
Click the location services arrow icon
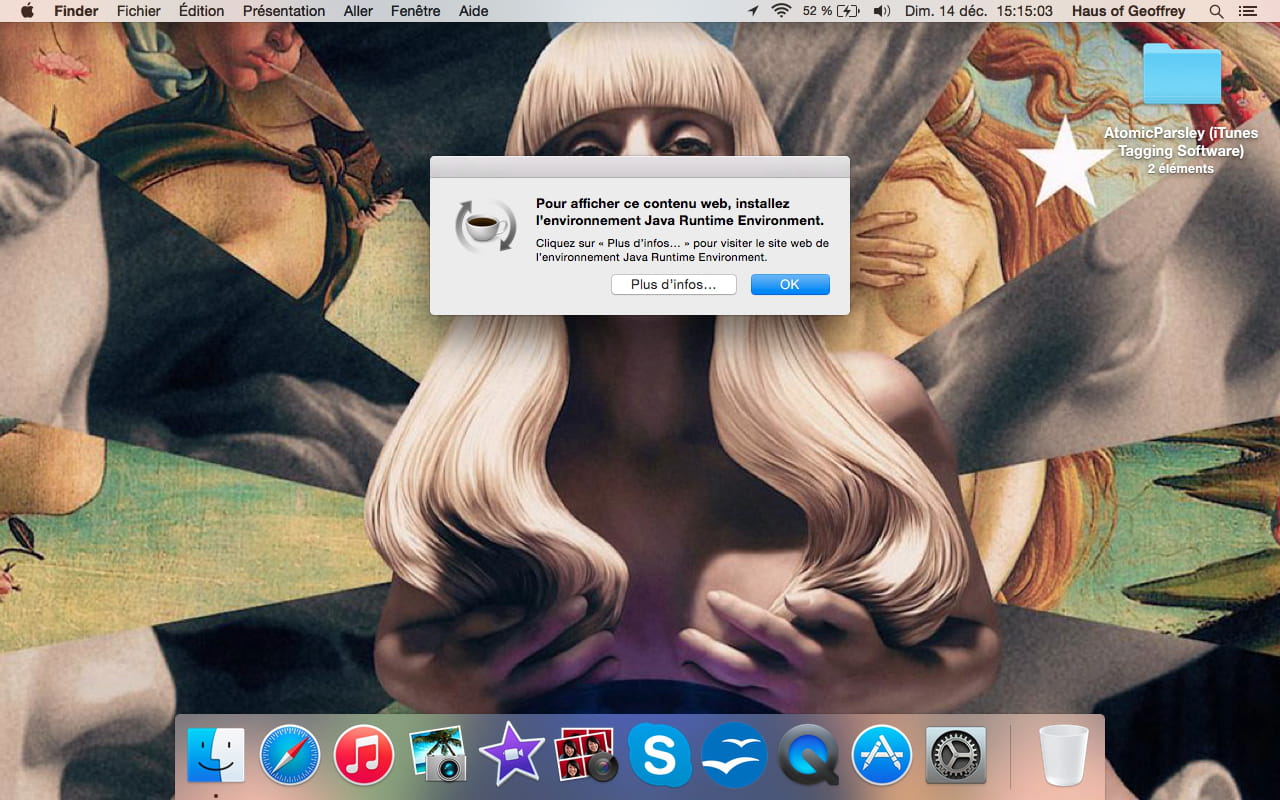[x=753, y=11]
